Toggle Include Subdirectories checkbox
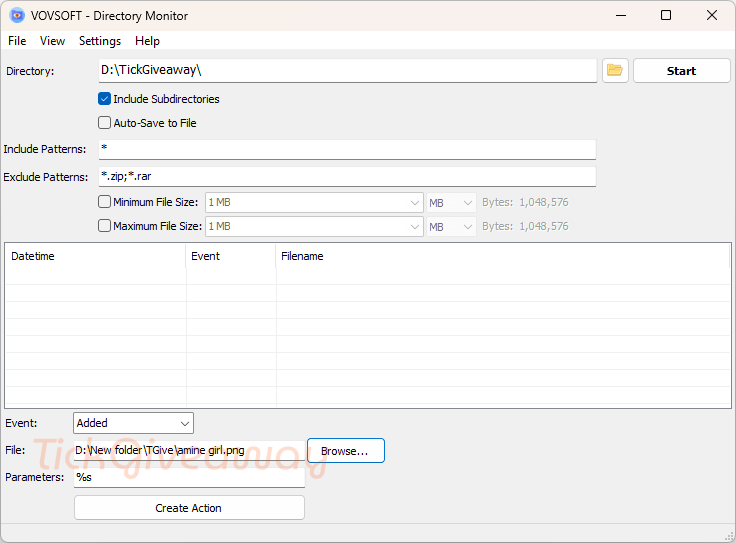Image resolution: width=736 pixels, height=543 pixels. [x=104, y=99]
